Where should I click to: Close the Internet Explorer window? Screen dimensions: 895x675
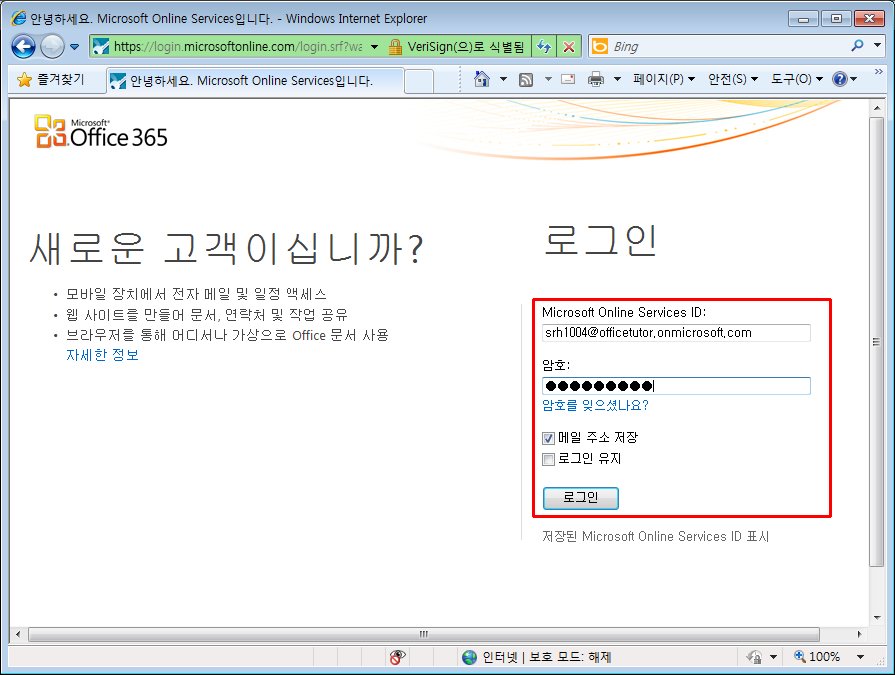(x=870, y=19)
